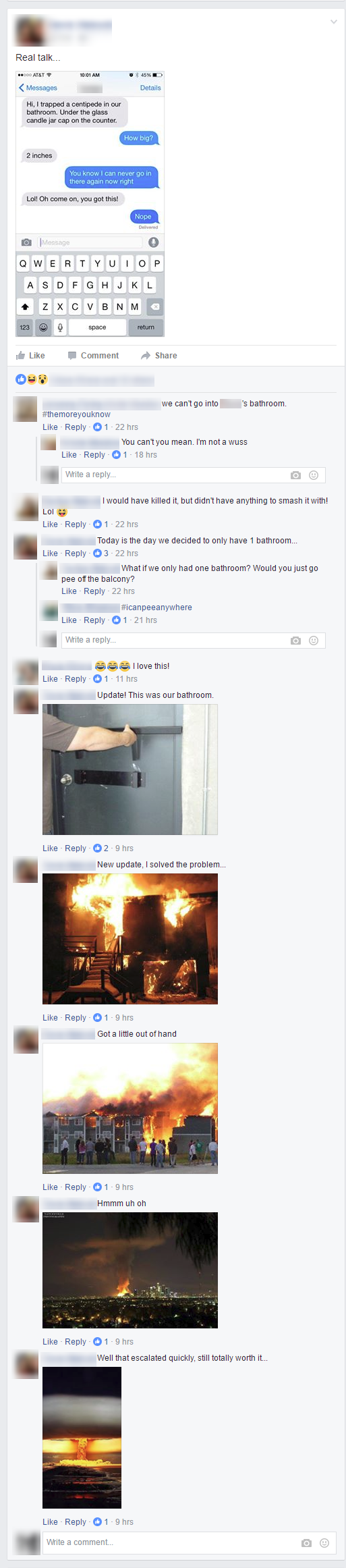Click the Comment button under the post
This screenshot has width=346, height=1568.
pos(93,356)
